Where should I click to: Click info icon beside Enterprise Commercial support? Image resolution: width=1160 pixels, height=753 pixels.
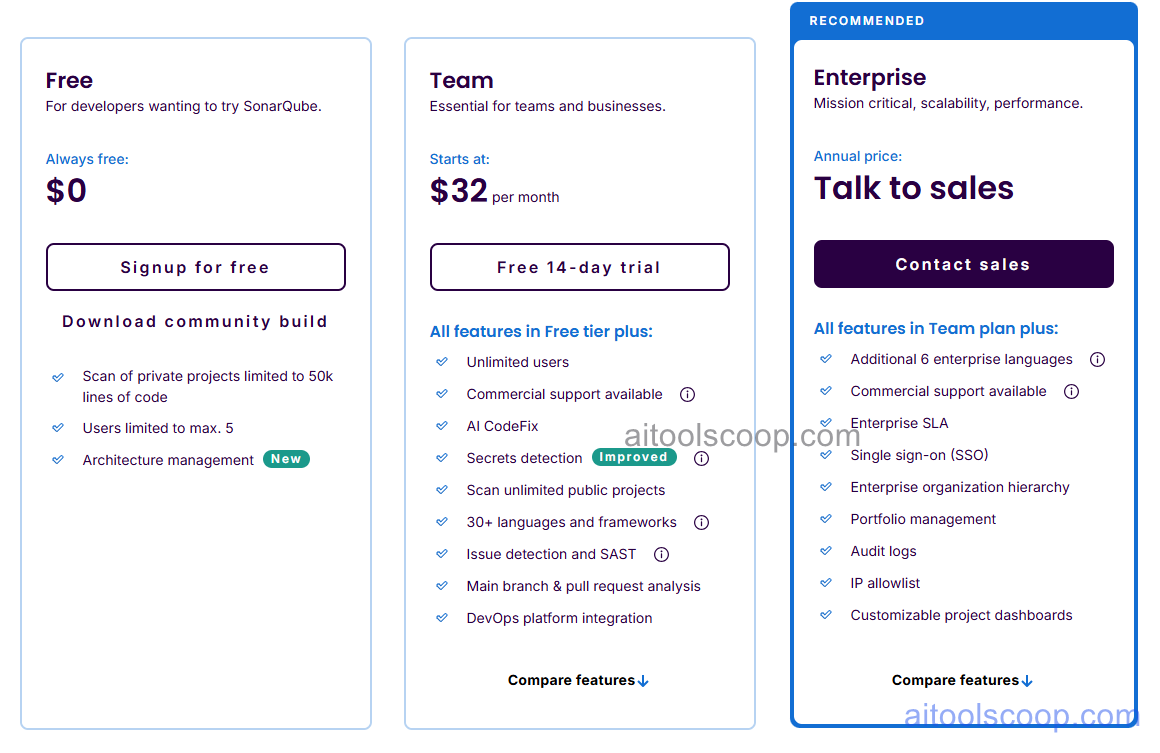(x=1071, y=391)
